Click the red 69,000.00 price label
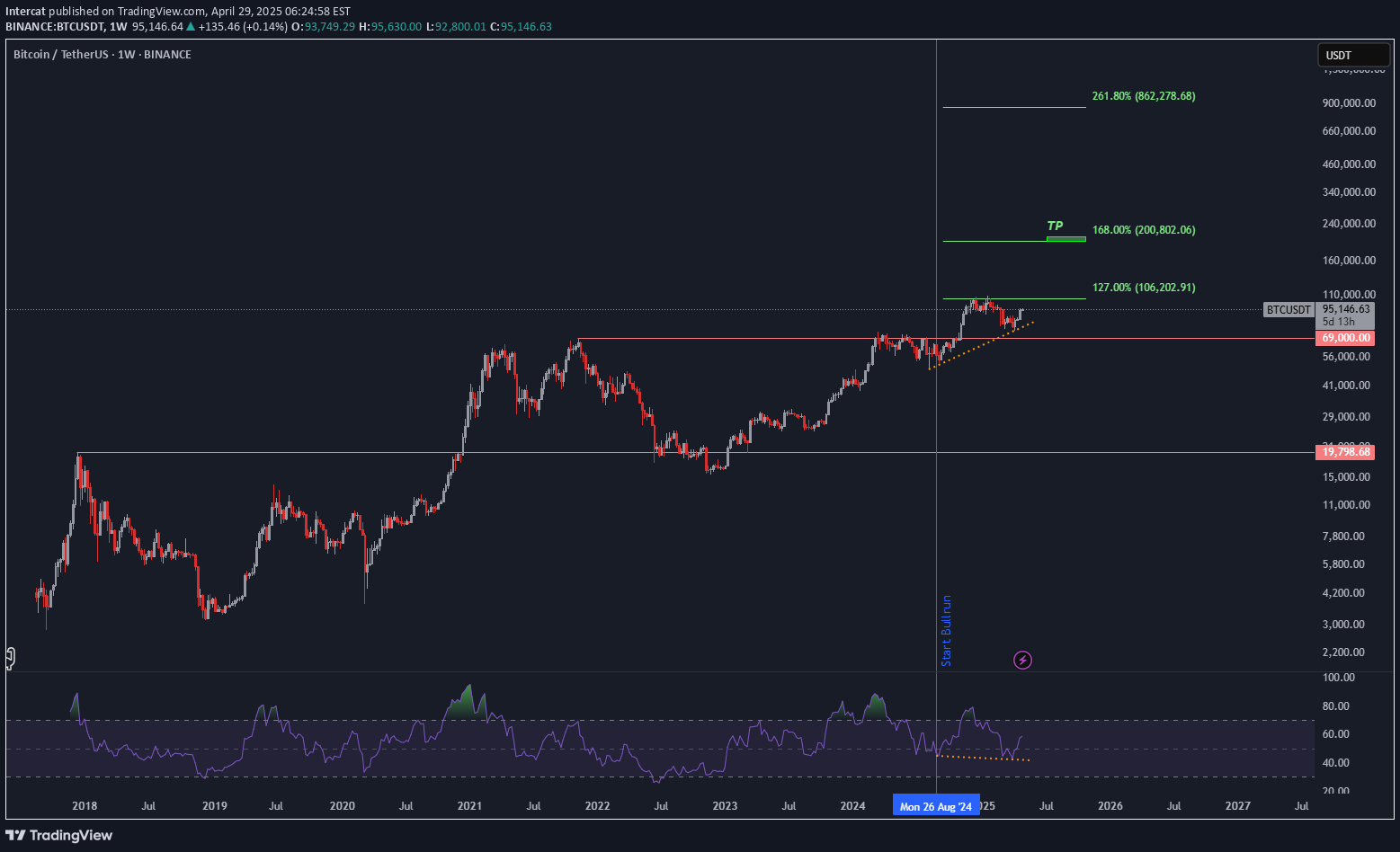The image size is (1400, 852). pyautogui.click(x=1346, y=338)
